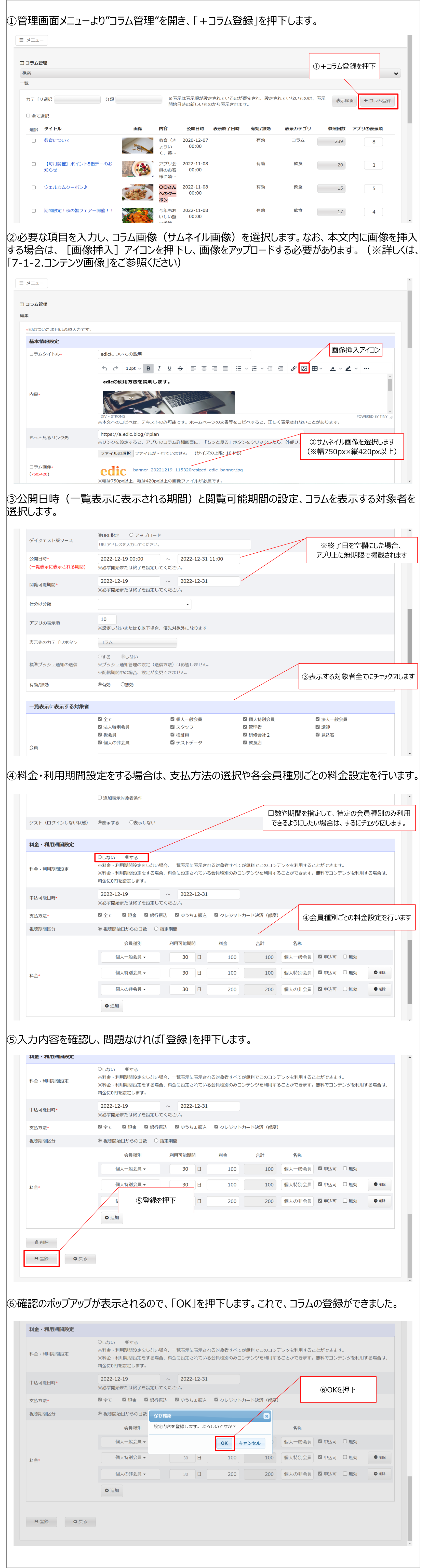Open the banner_20221219 resized_edic_banner.jpg file link
Viewport: 428px width, 1568px height.
(187, 470)
